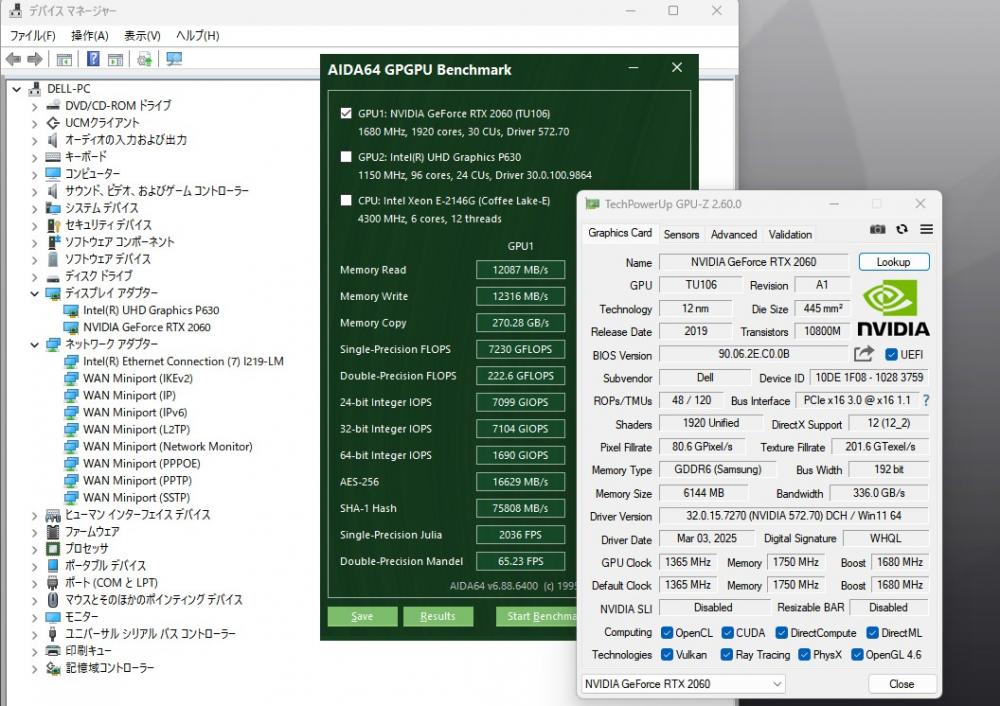Expand the system devices (システム デバイス) node
Image resolution: width=1000 pixels, height=706 pixels.
pyautogui.click(x=34, y=209)
